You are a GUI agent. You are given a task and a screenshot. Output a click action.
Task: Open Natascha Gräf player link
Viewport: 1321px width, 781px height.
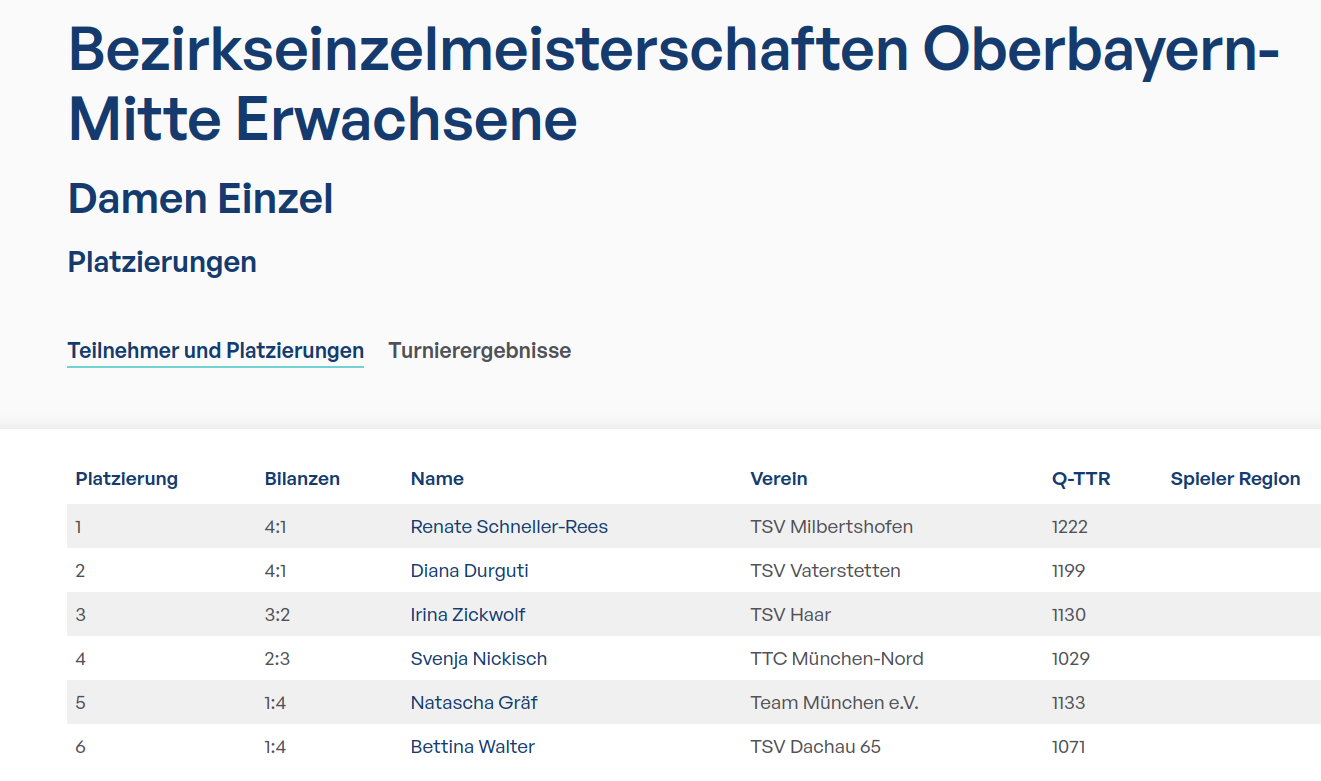coord(473,703)
